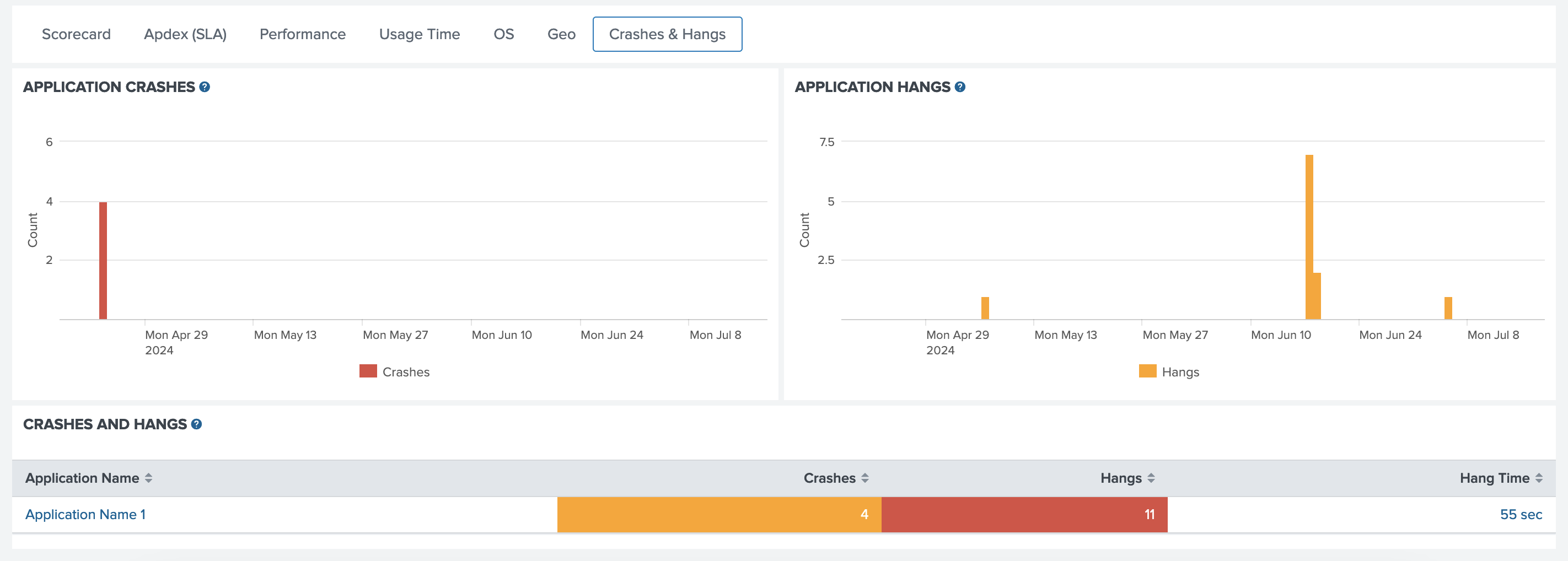The height and width of the screenshot is (561, 1568).
Task: Select the Crashes & Hangs tab
Action: pos(667,34)
